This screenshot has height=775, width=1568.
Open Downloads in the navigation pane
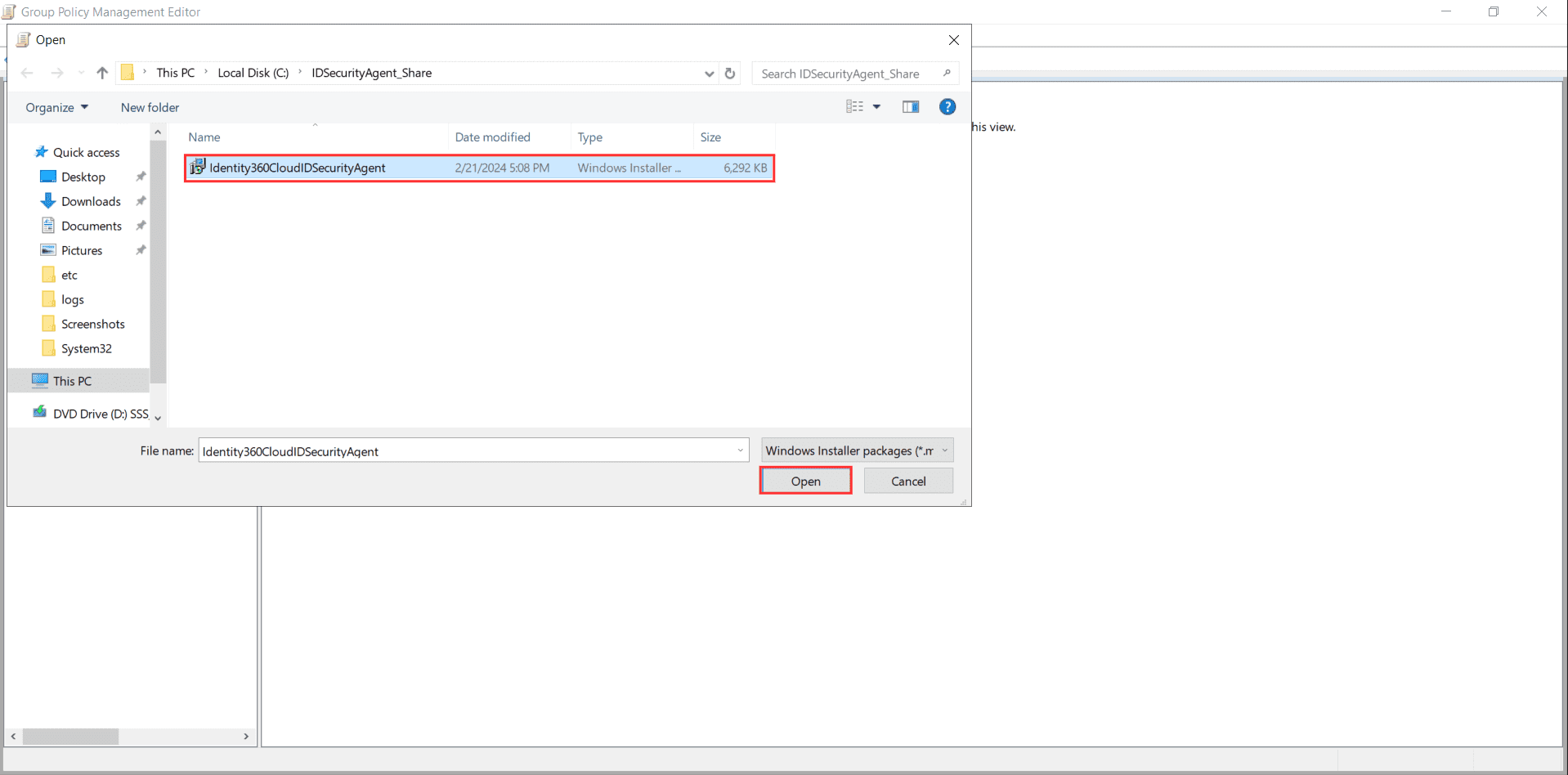91,202
